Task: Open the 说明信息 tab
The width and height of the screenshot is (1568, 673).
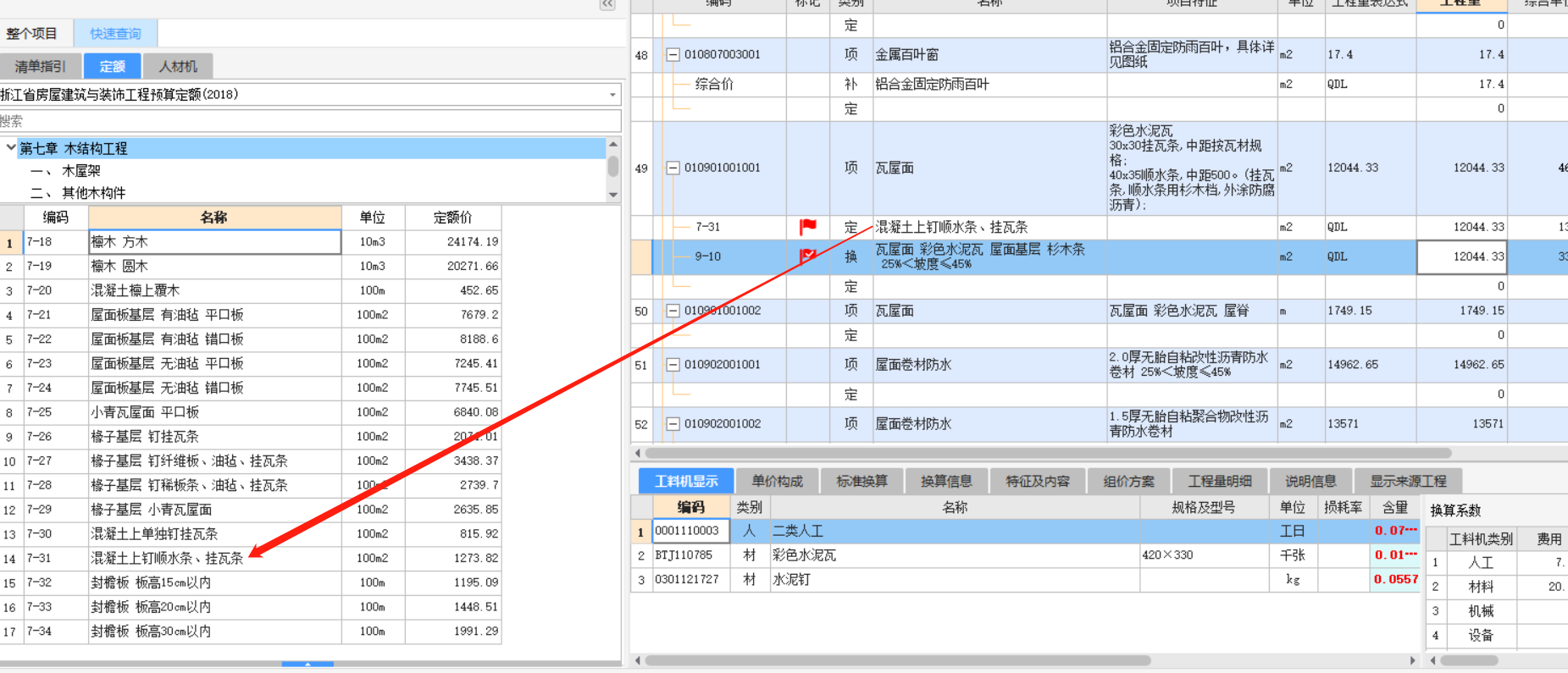Action: click(x=1310, y=481)
